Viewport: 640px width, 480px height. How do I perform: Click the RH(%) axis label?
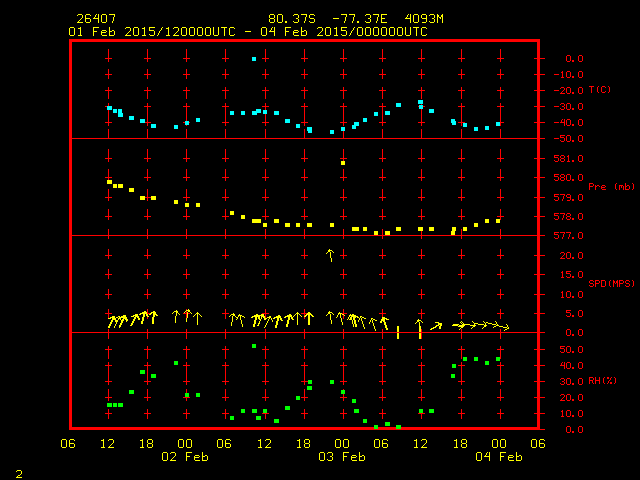click(x=602, y=381)
